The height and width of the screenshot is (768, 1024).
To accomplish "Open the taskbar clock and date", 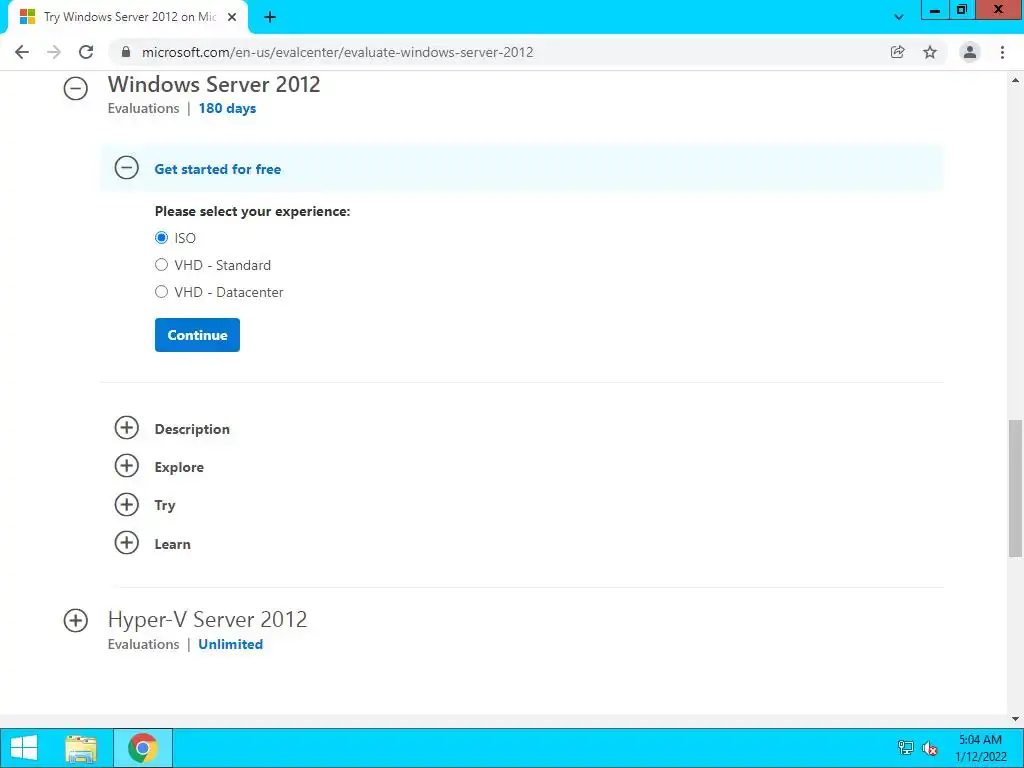I will (x=980, y=748).
